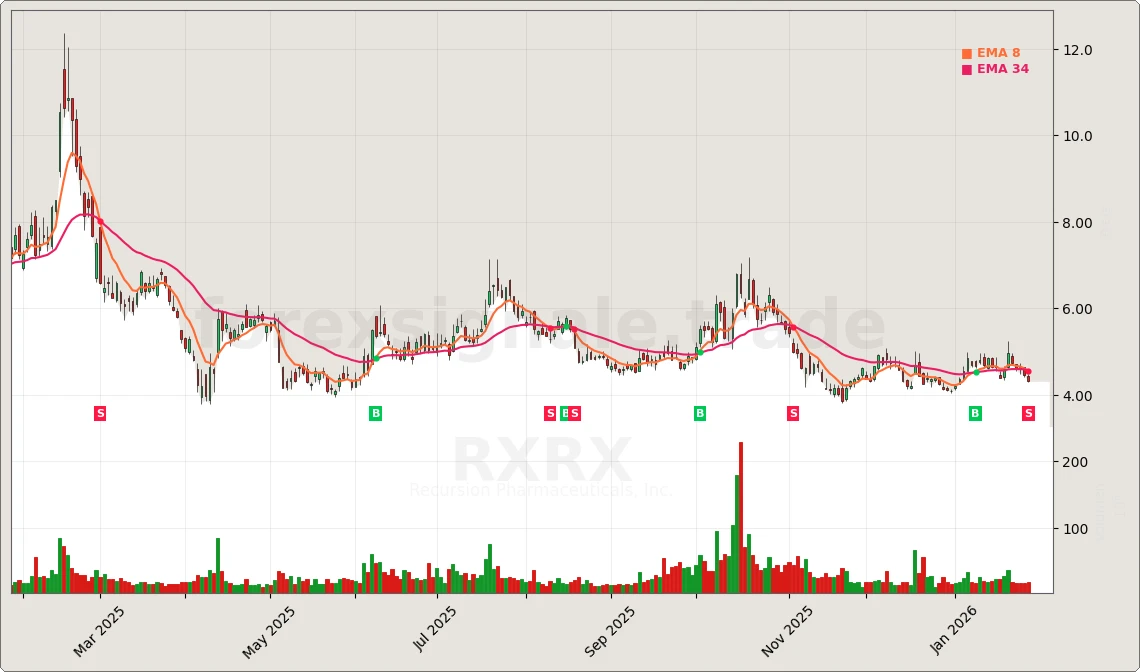Click the green B buy marker near May 2025
The image size is (1140, 672).
point(375,412)
